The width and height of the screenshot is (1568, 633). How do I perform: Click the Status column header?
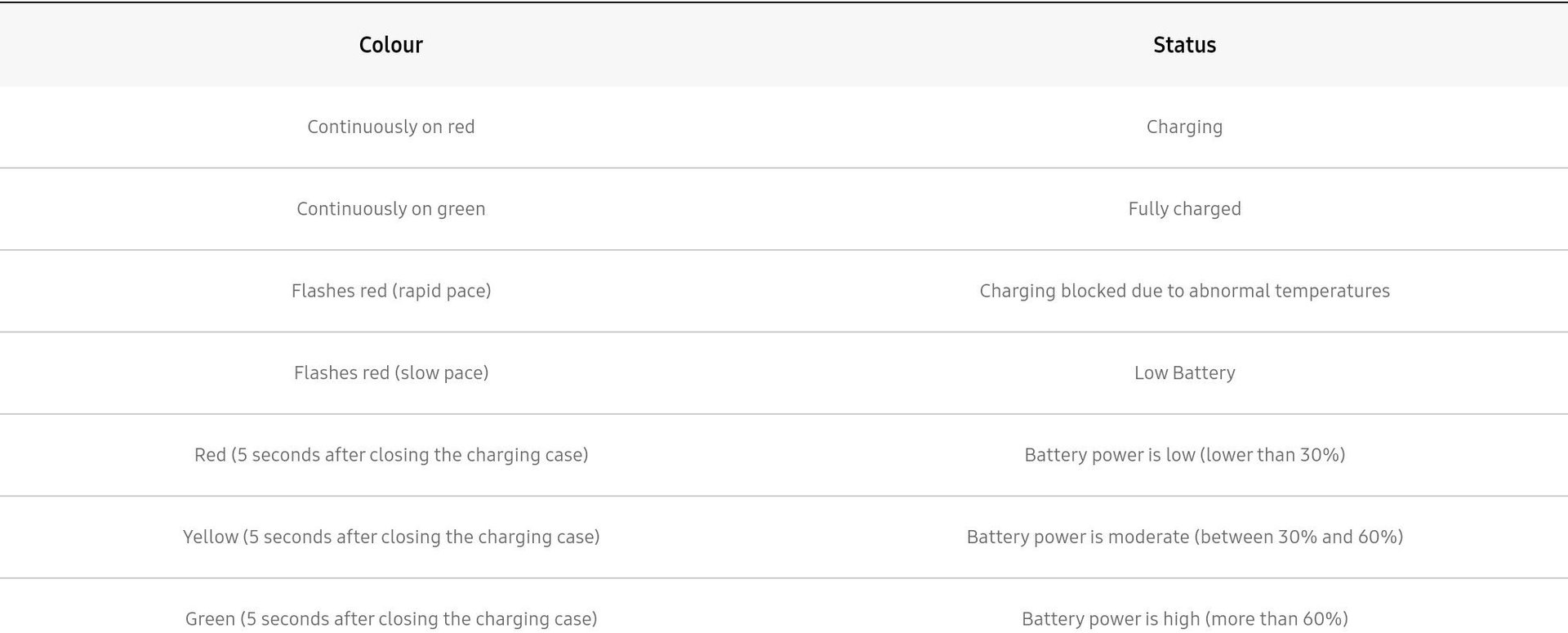(1184, 45)
